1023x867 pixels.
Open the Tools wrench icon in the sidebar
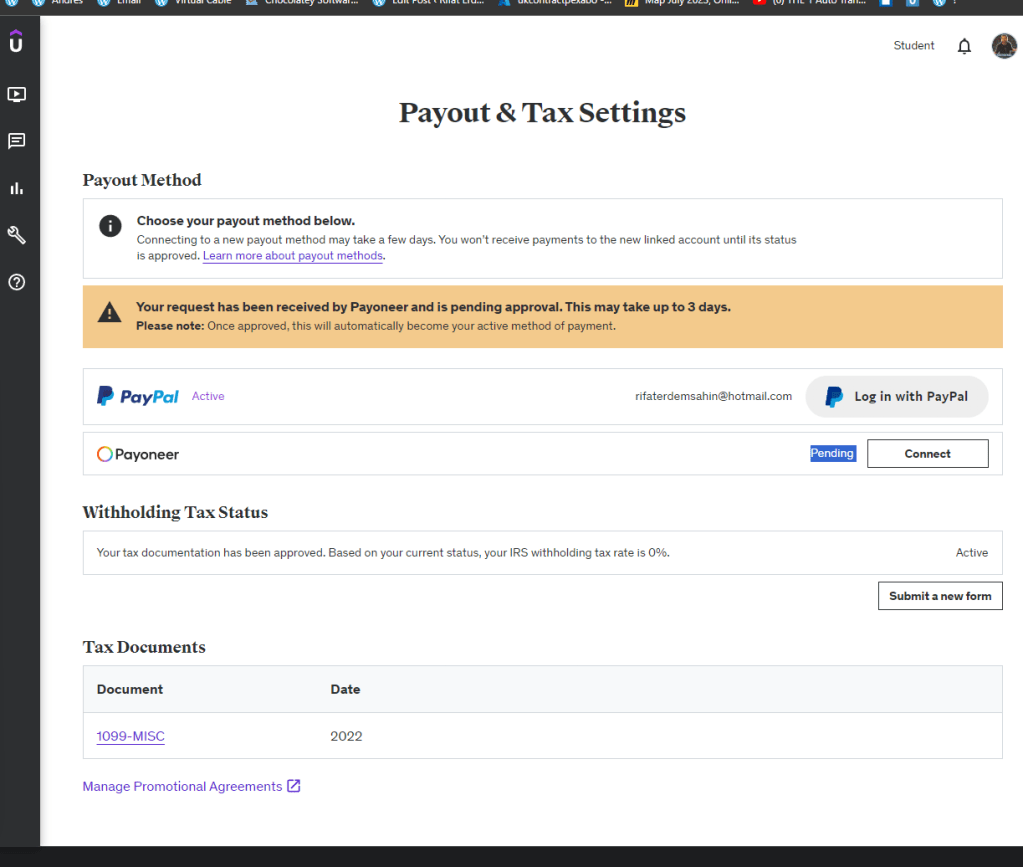click(17, 235)
